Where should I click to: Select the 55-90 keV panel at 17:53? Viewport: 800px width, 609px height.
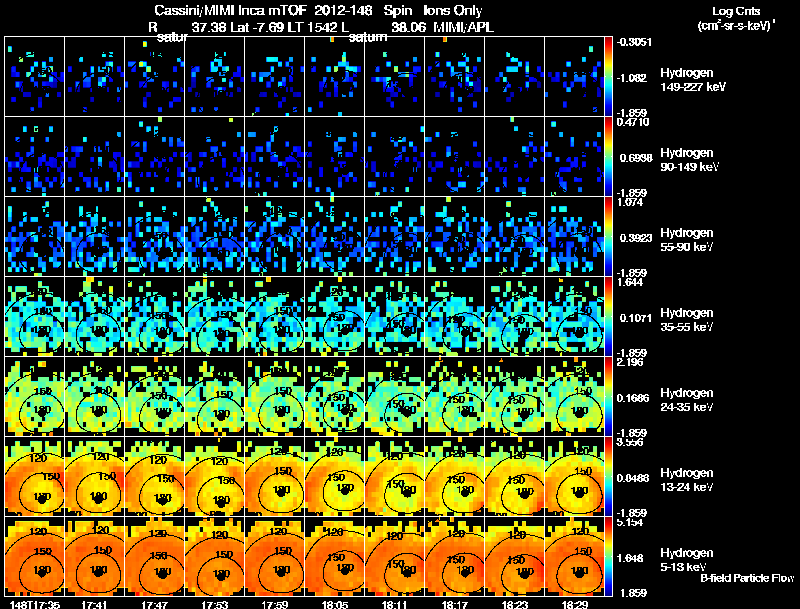215,237
